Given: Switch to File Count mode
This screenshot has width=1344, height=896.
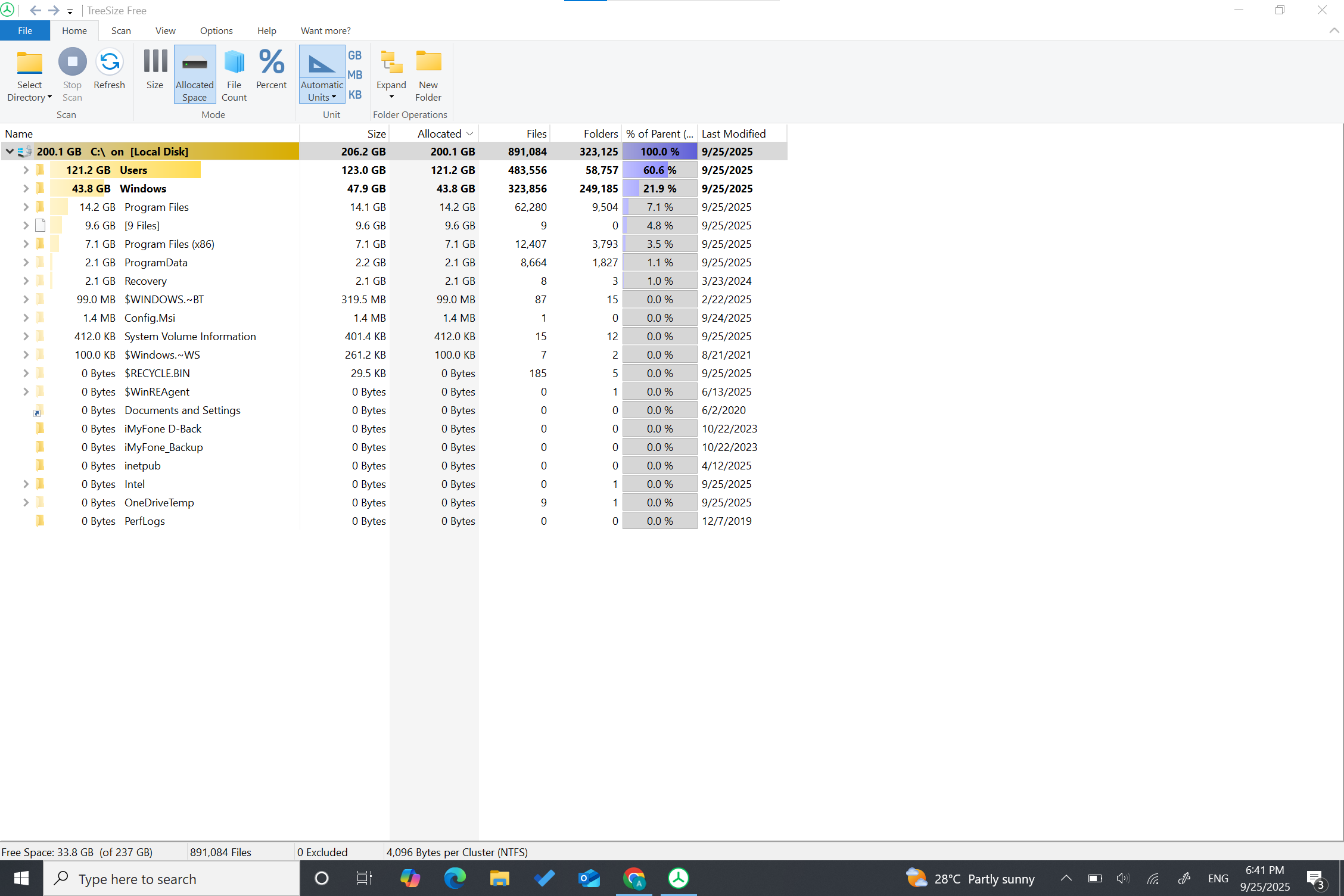Looking at the screenshot, I should pos(234,73).
